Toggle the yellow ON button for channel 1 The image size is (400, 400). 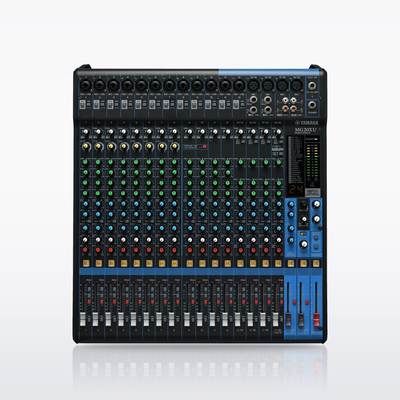click(x=85, y=263)
